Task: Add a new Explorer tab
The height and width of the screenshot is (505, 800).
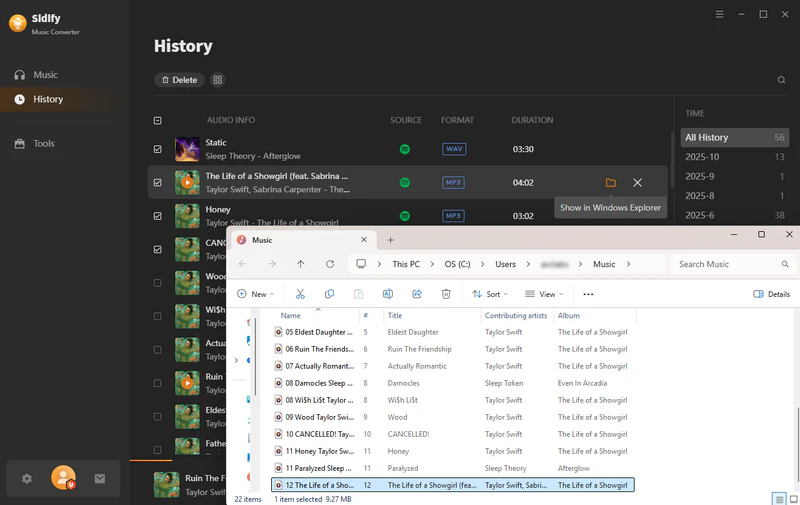Action: [390, 240]
